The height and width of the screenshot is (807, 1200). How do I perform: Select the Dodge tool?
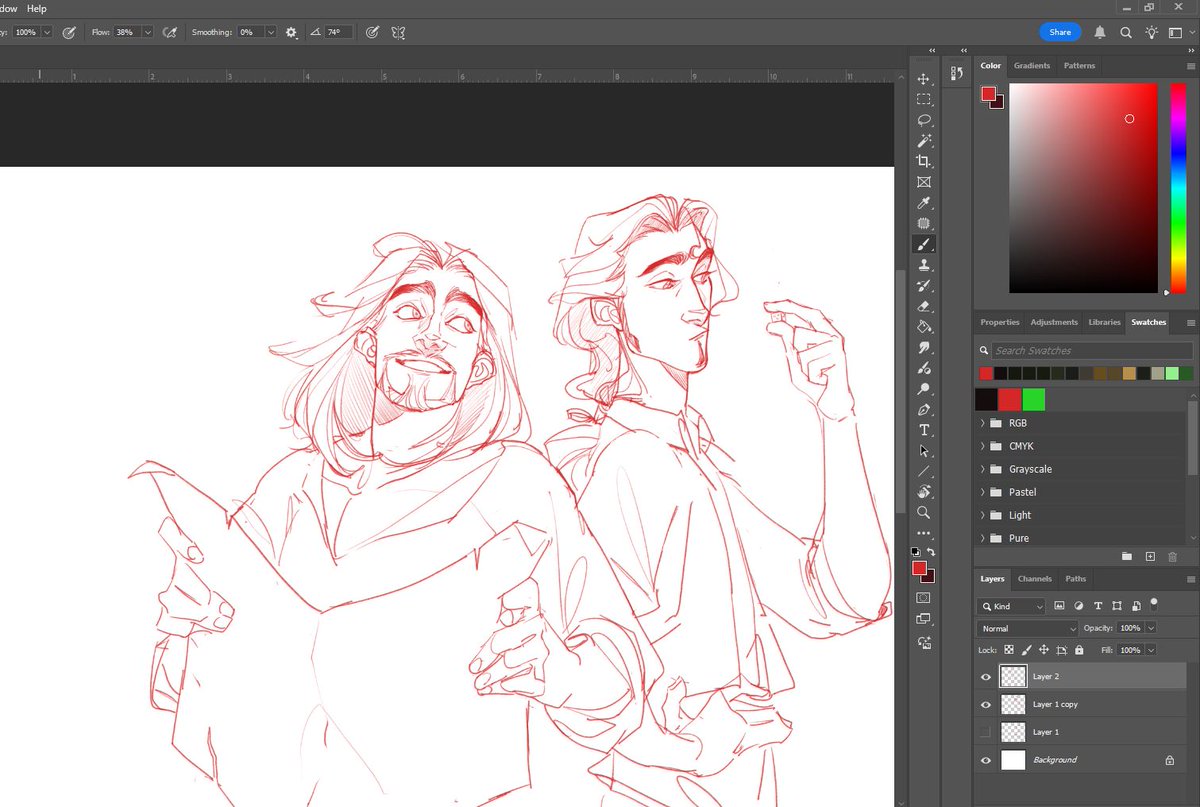click(924, 389)
